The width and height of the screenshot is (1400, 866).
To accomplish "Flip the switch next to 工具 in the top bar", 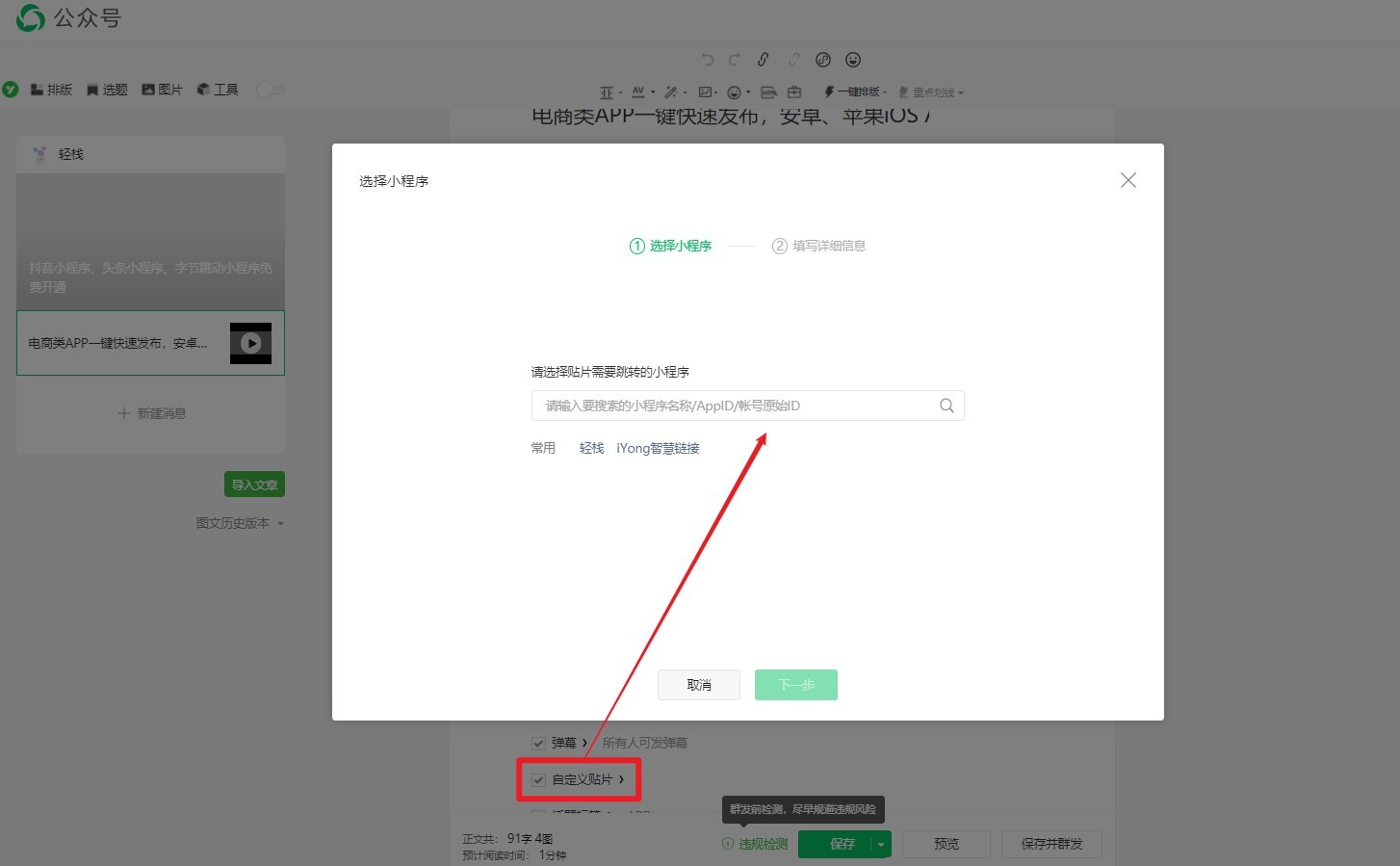I will tap(271, 89).
